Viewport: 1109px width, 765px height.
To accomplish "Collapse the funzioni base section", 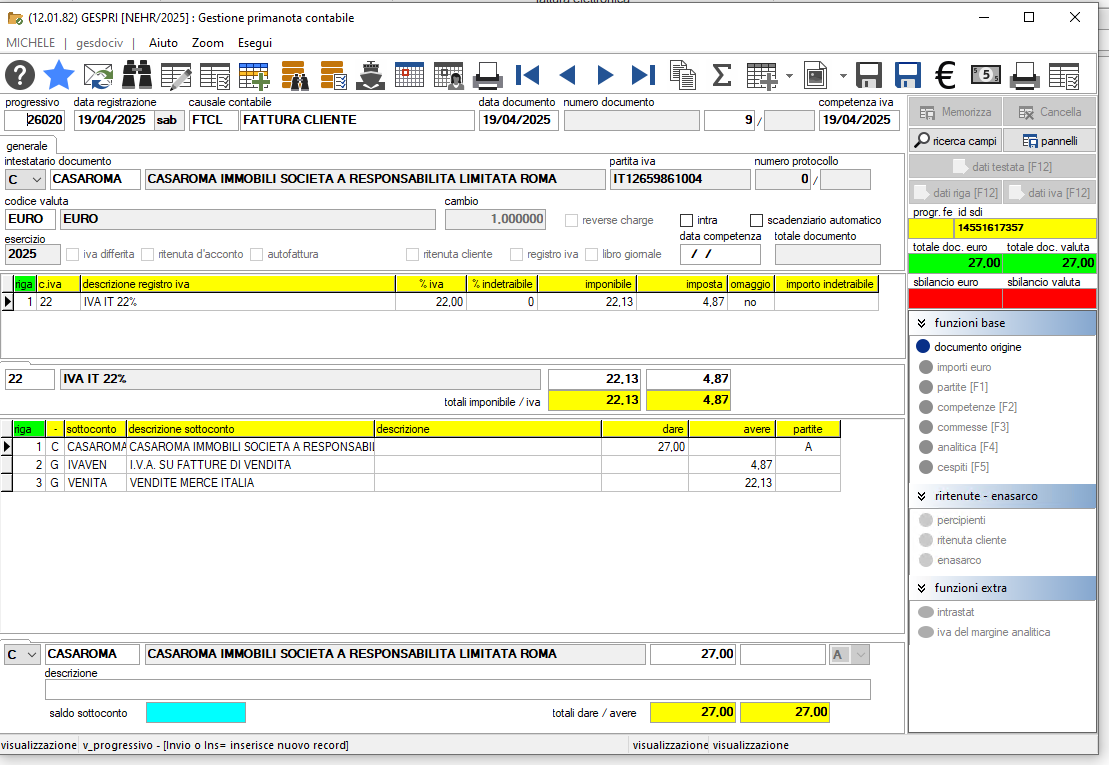I will (922, 323).
